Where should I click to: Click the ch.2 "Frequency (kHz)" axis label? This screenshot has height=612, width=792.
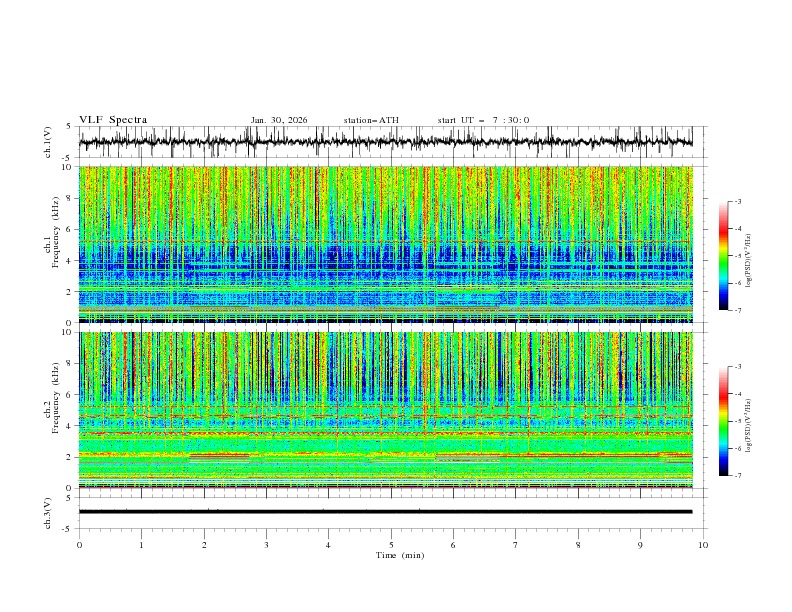(x=56, y=398)
